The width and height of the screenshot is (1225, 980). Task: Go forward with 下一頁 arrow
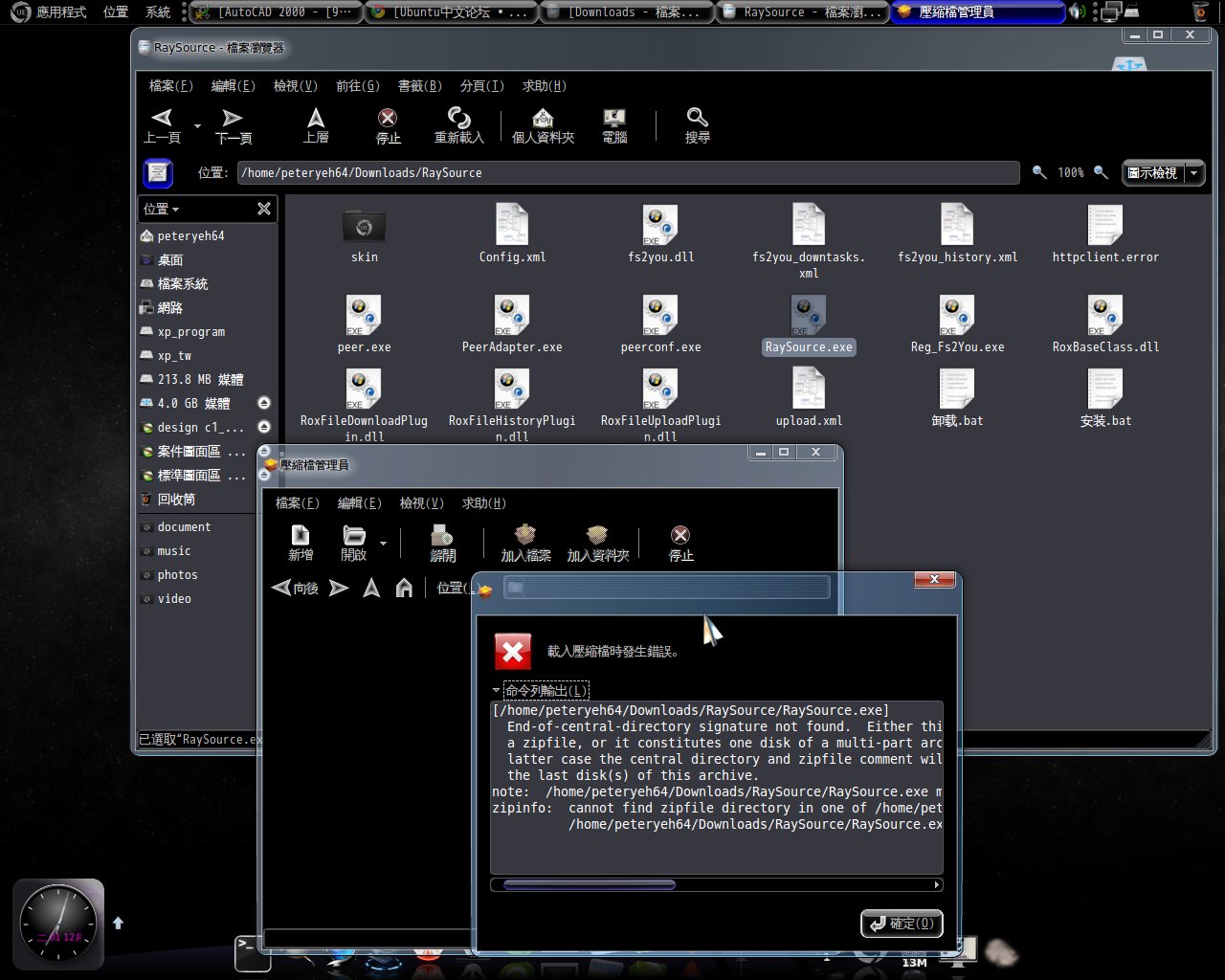pos(233,125)
